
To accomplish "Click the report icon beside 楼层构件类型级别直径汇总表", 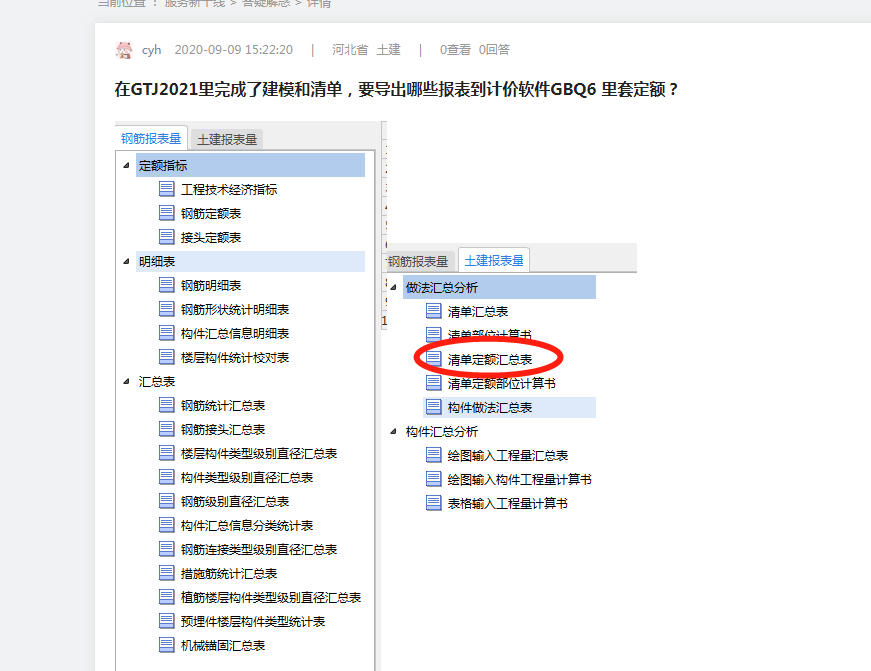I will (167, 453).
